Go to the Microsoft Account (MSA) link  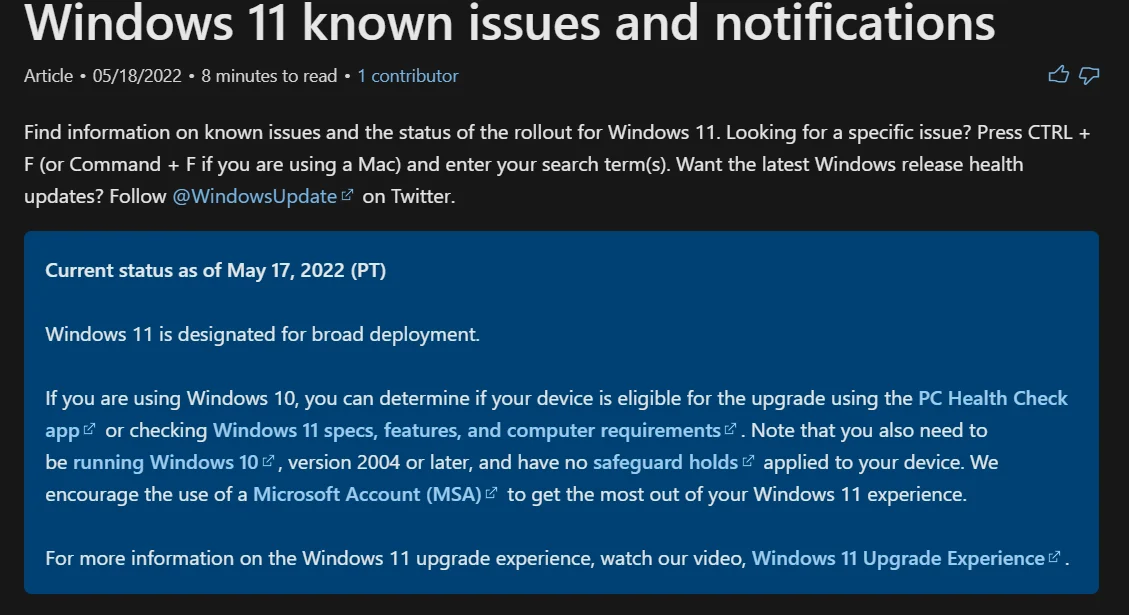[x=367, y=494]
